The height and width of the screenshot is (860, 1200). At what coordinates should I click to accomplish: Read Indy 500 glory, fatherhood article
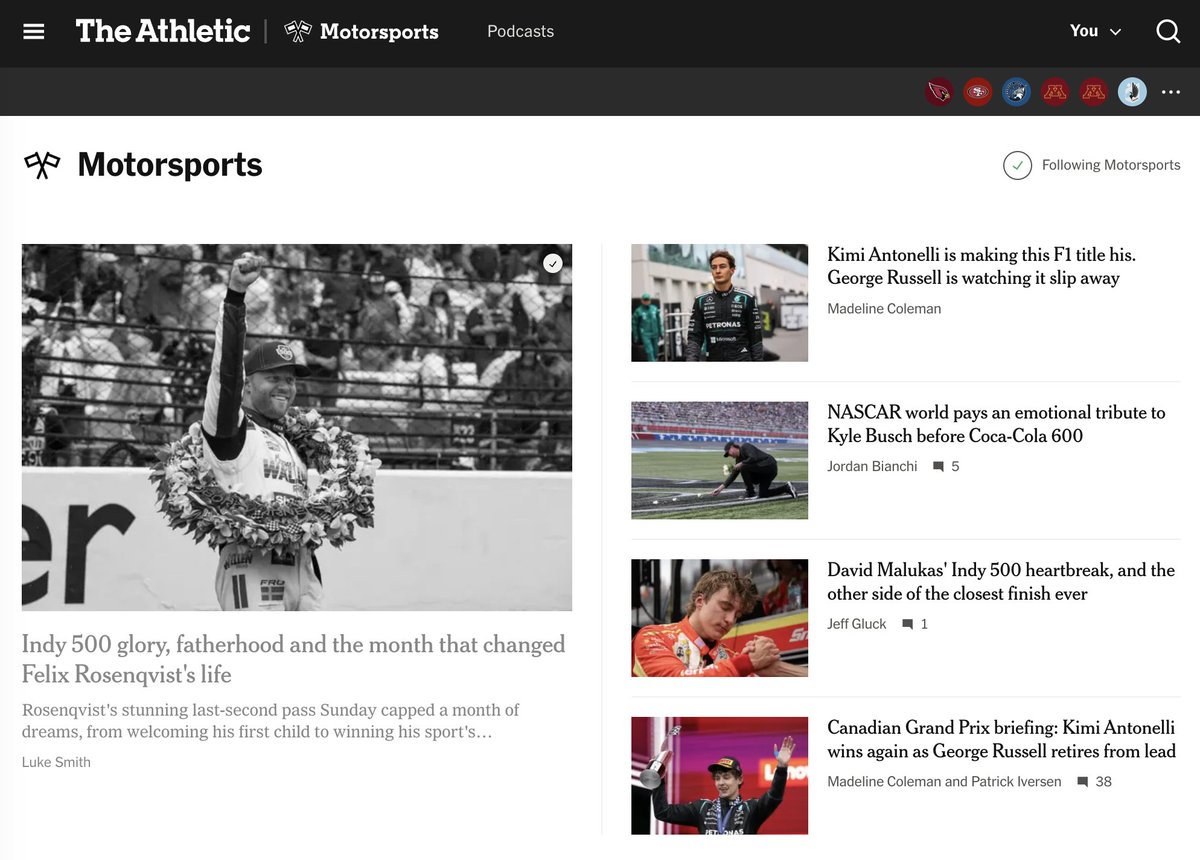(294, 659)
